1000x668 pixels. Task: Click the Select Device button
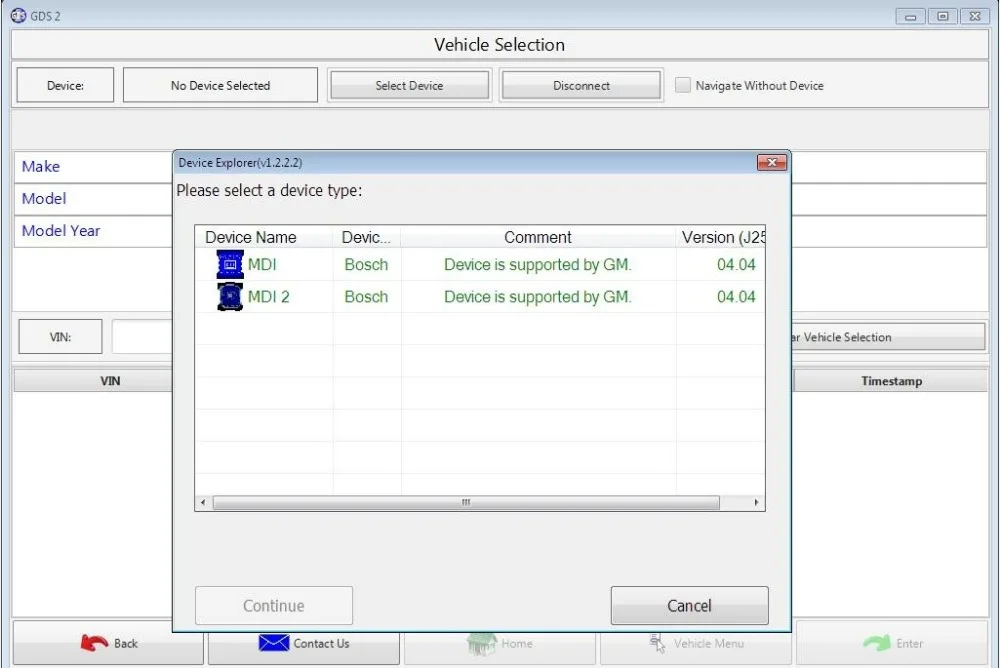coord(409,85)
